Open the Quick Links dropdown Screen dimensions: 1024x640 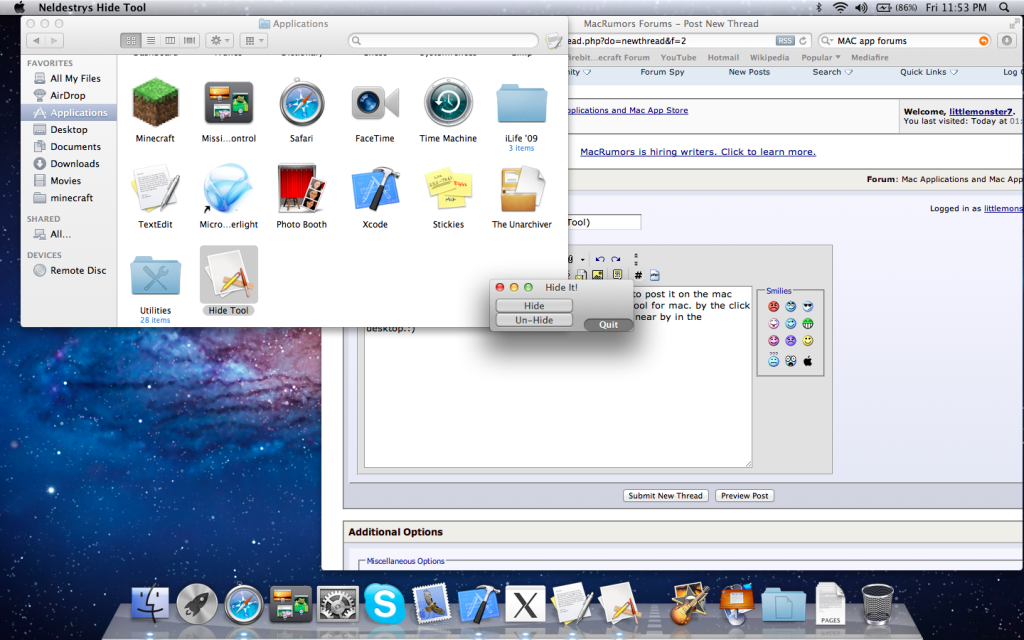point(929,72)
